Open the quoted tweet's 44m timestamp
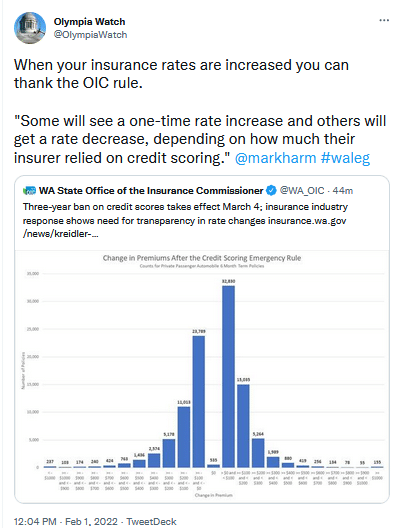395x528 pixels. [343, 191]
